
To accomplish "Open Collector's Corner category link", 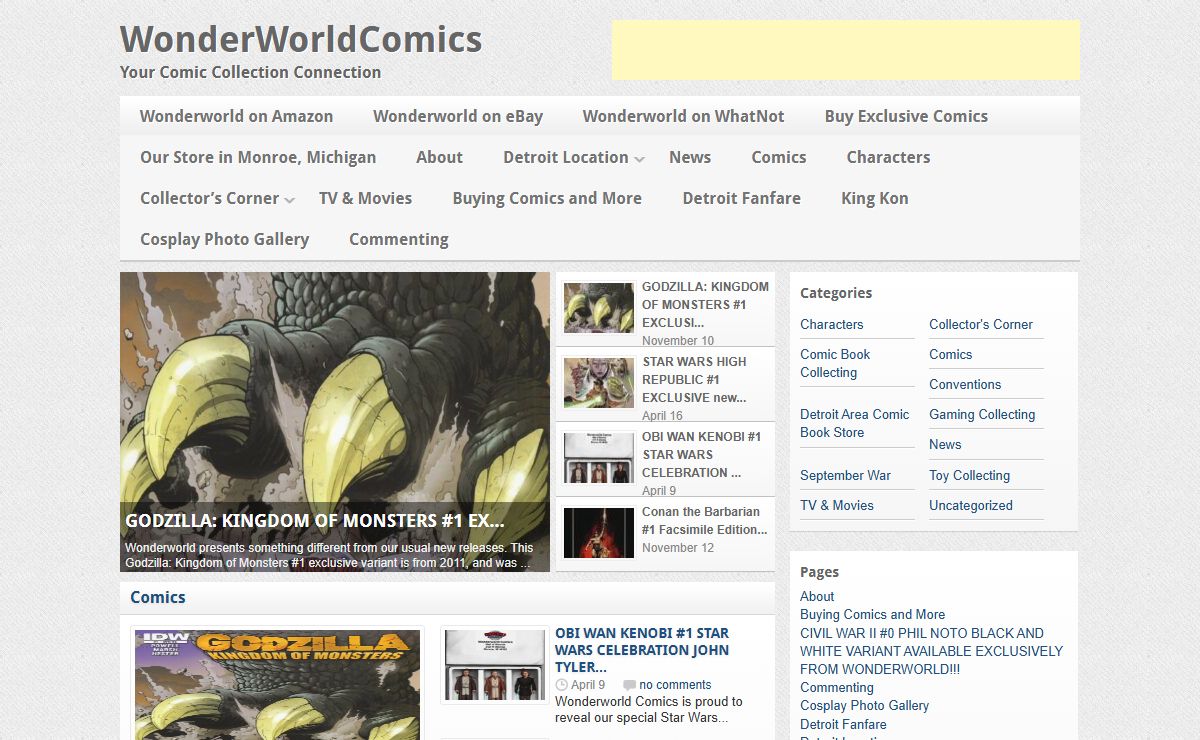I will 981,324.
